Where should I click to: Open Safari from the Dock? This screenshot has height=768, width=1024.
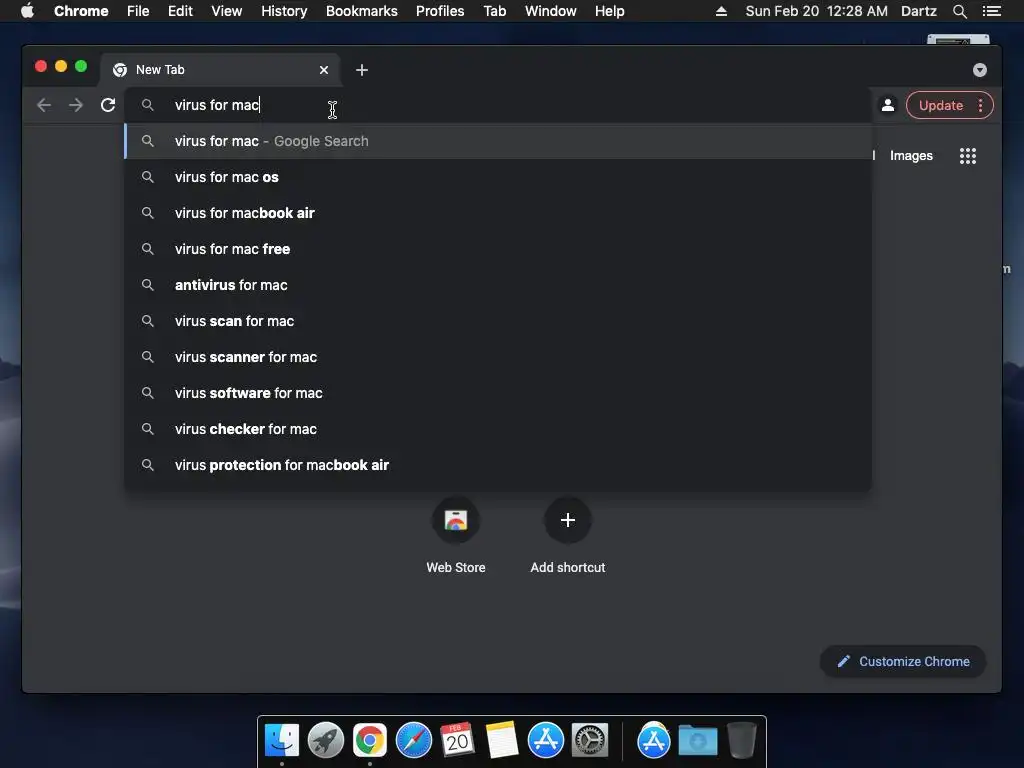point(414,741)
